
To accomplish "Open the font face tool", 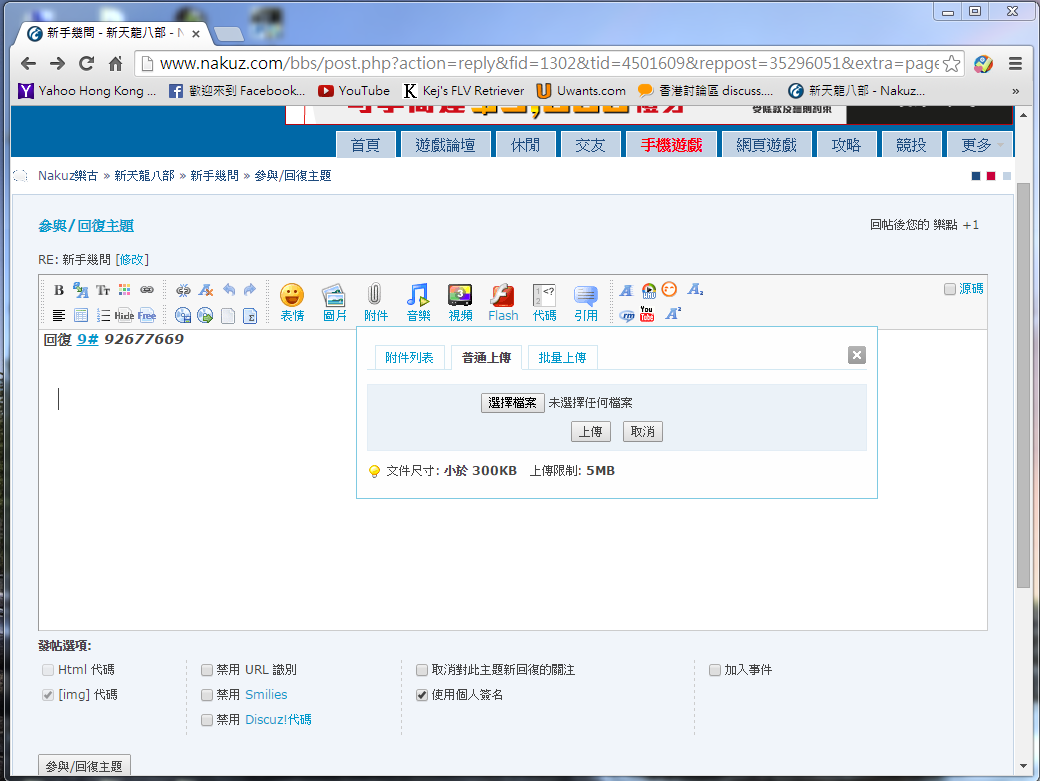I will click(81, 290).
